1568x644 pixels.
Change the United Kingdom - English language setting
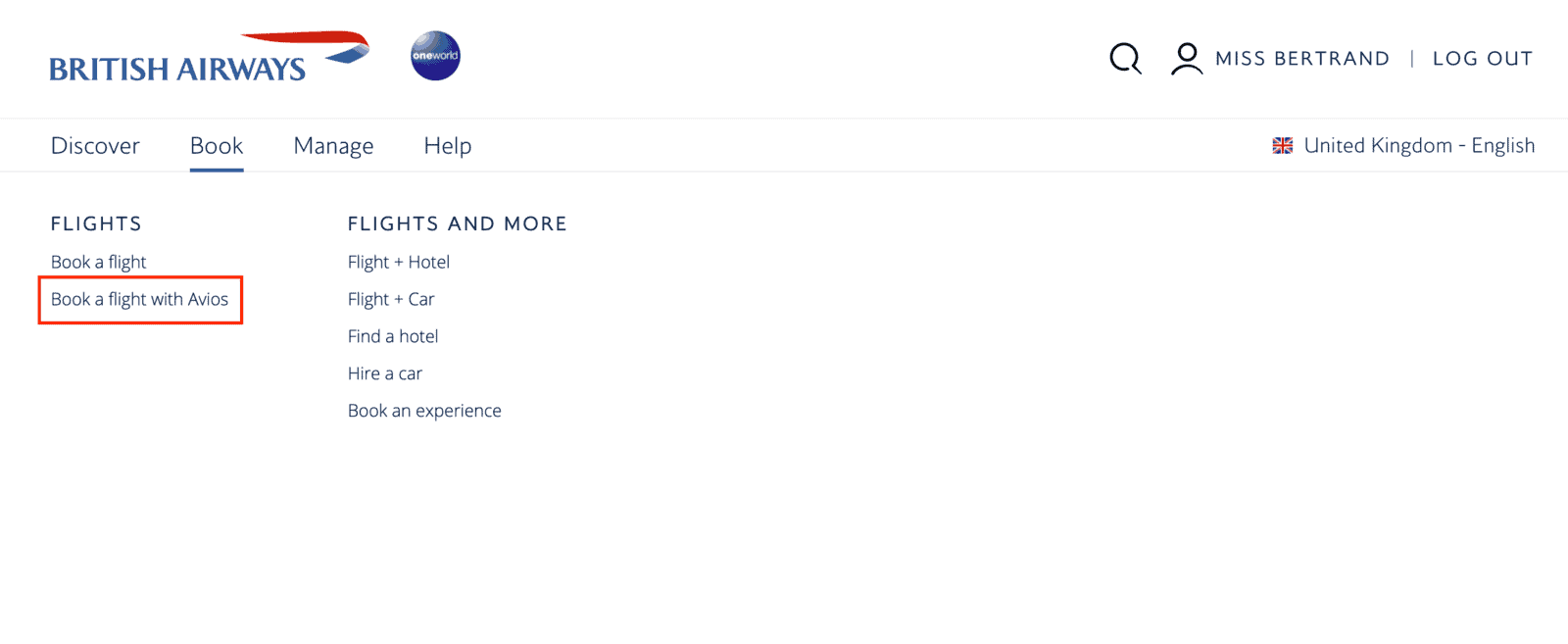(x=1419, y=146)
